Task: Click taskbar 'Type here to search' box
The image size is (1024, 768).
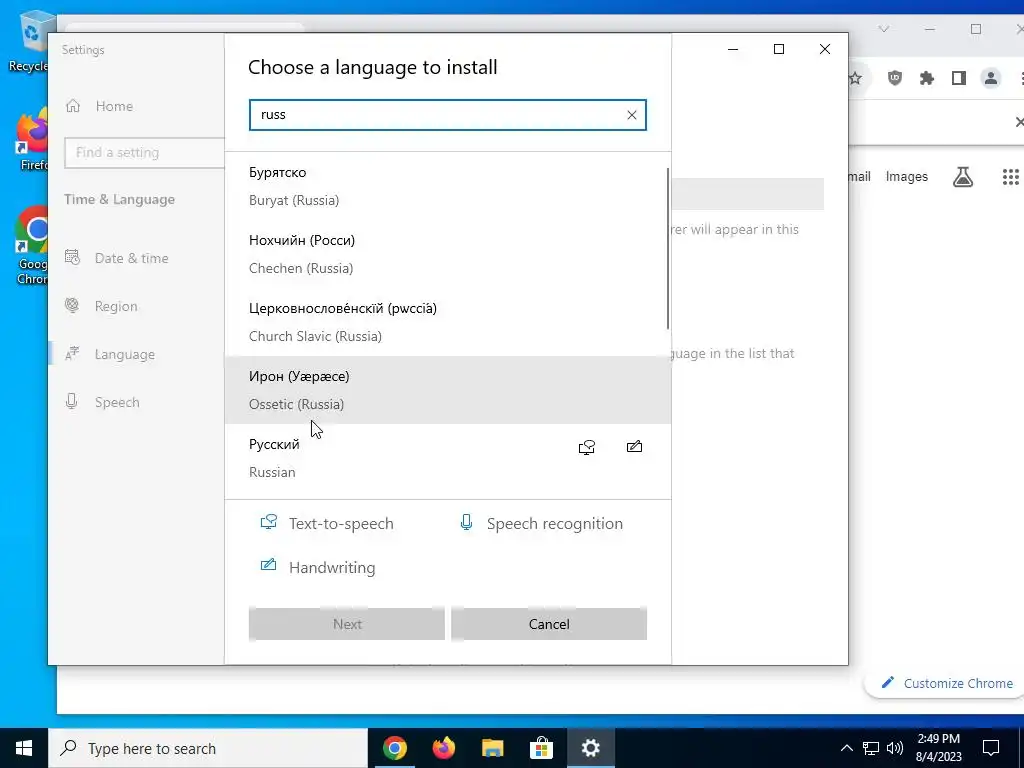Action: 208,748
